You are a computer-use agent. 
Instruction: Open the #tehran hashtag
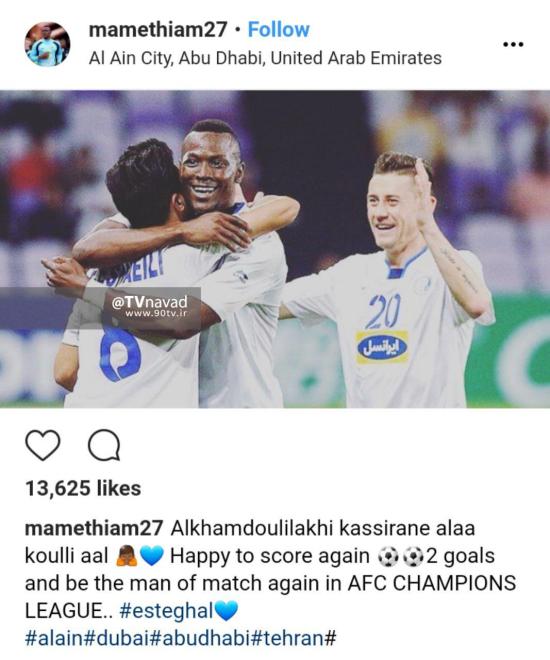click(289, 638)
